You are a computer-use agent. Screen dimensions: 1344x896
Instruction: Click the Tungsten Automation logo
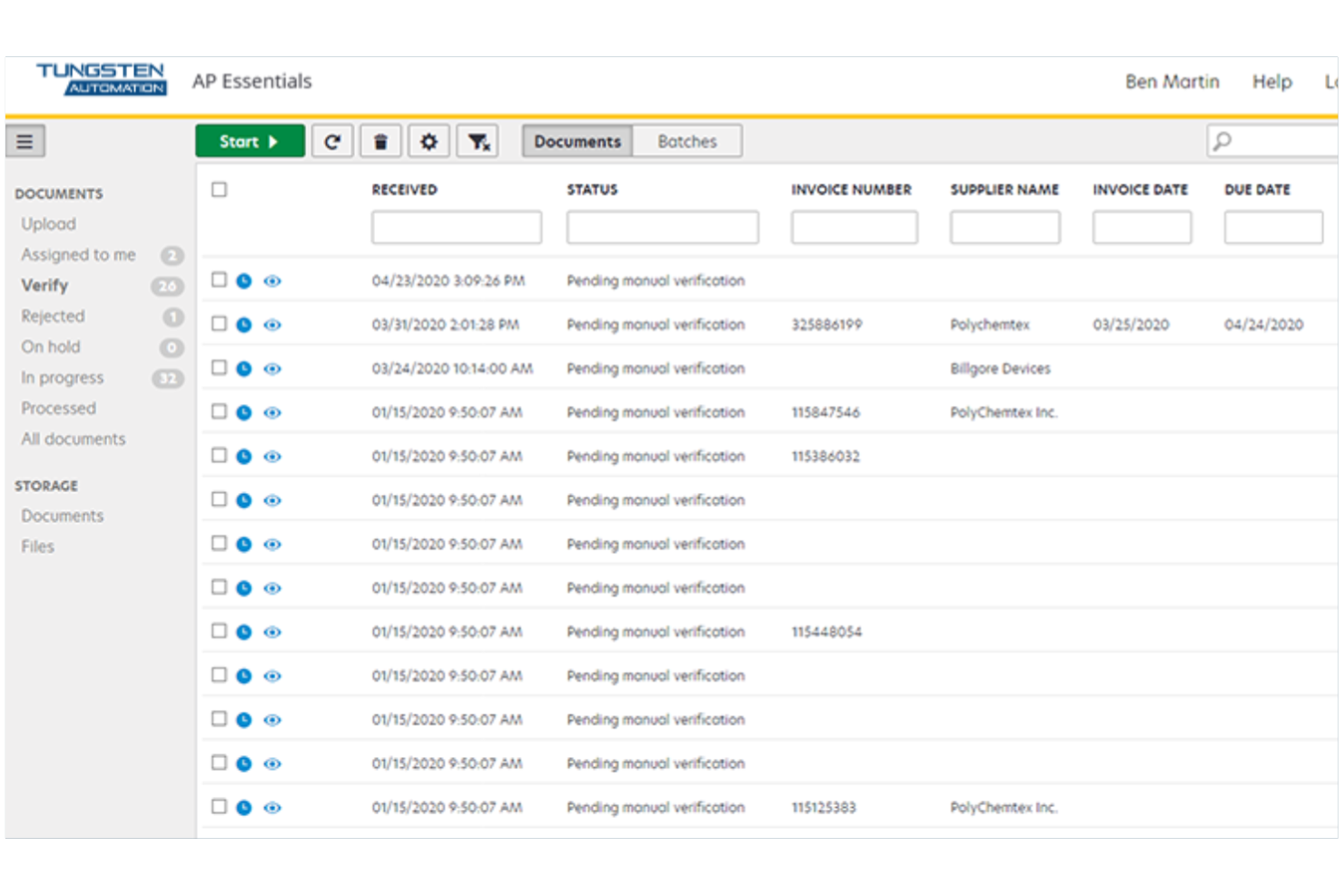coord(102,79)
